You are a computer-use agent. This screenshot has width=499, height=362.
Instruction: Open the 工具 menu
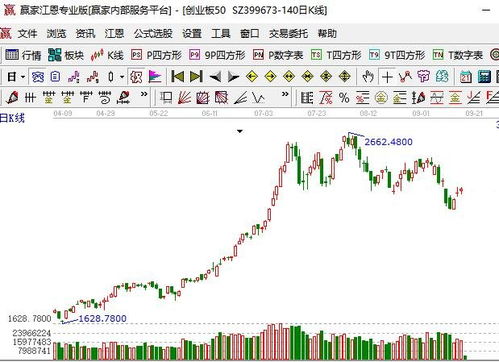click(x=221, y=34)
